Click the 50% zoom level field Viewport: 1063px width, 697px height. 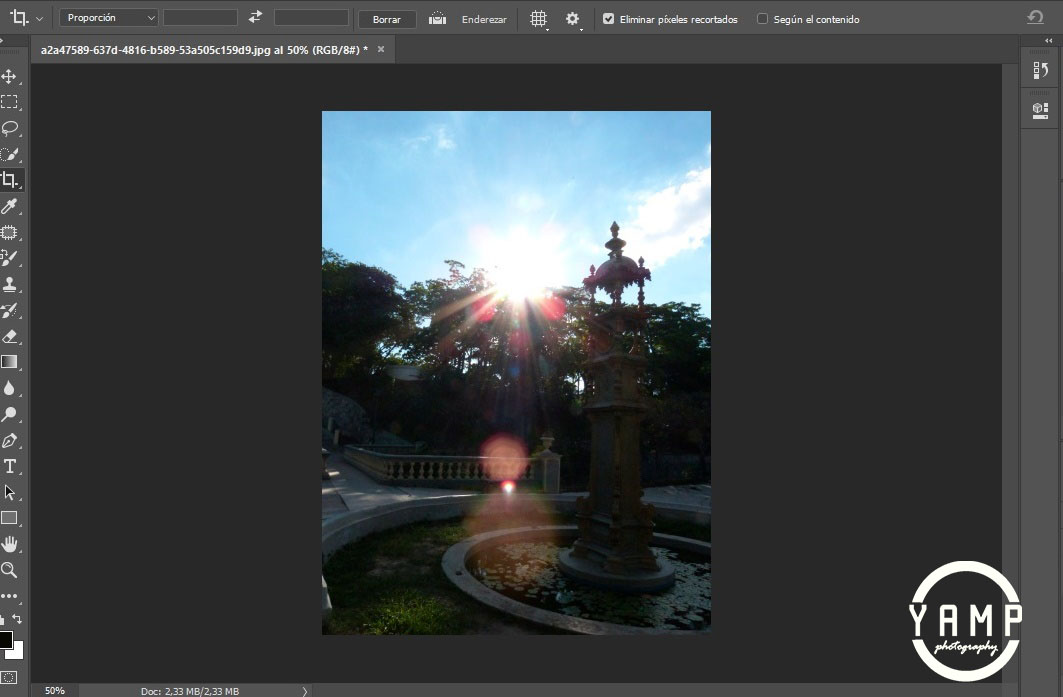pyautogui.click(x=55, y=690)
